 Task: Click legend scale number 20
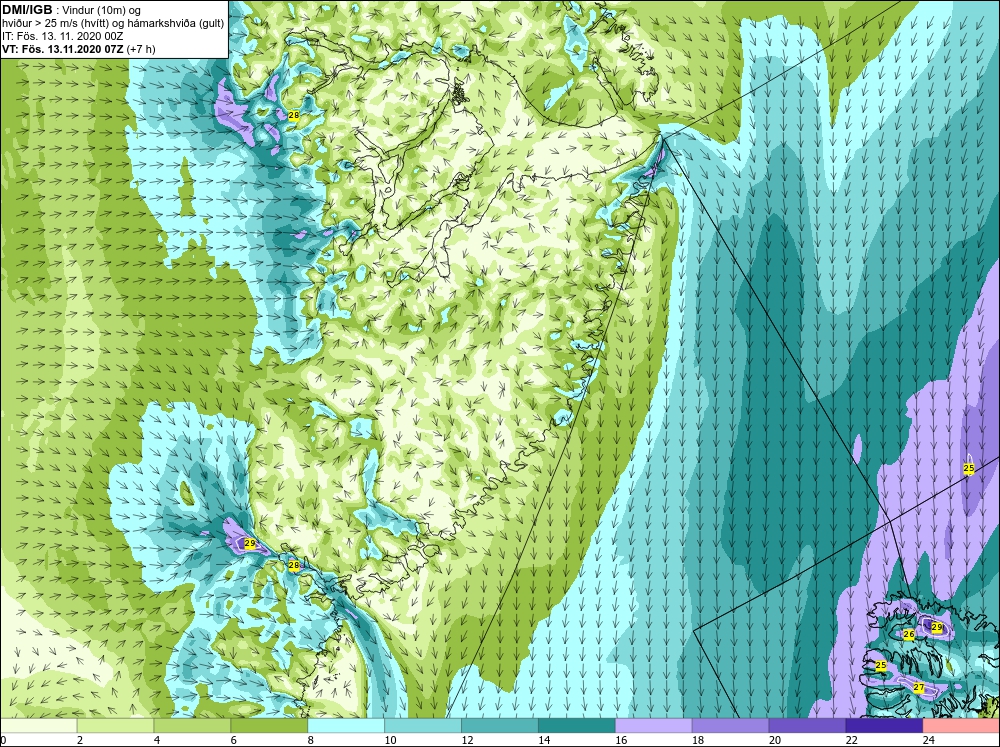[775, 740]
